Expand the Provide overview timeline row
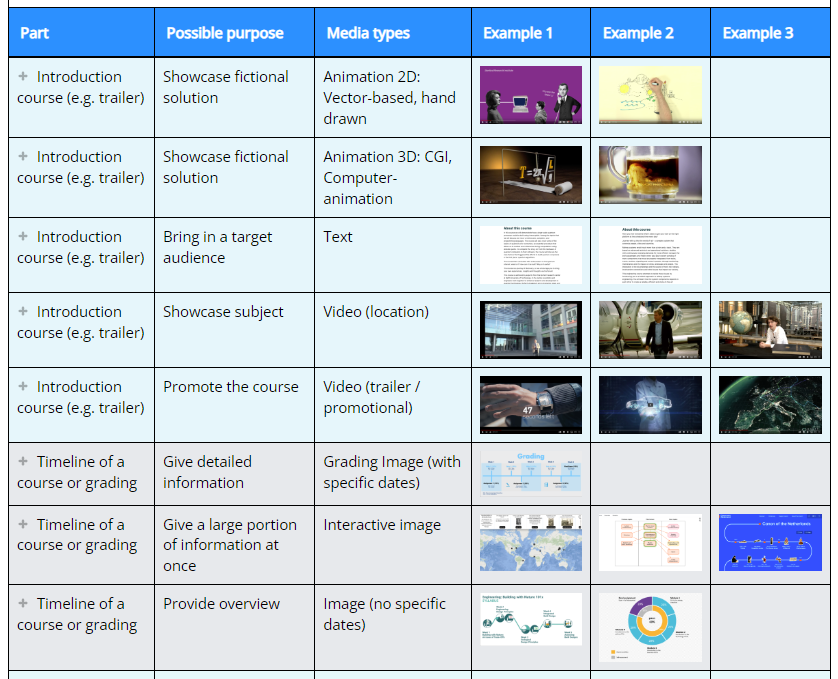The image size is (838, 679). pyautogui.click(x=23, y=604)
